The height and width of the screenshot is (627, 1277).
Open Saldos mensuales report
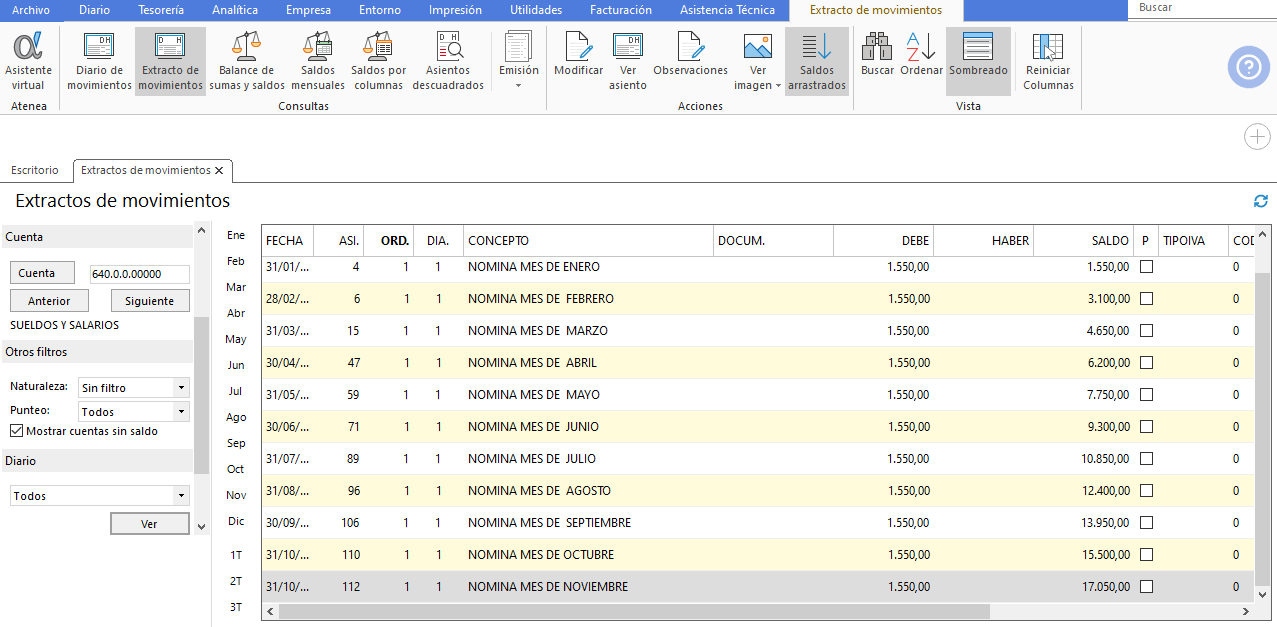tap(318, 61)
